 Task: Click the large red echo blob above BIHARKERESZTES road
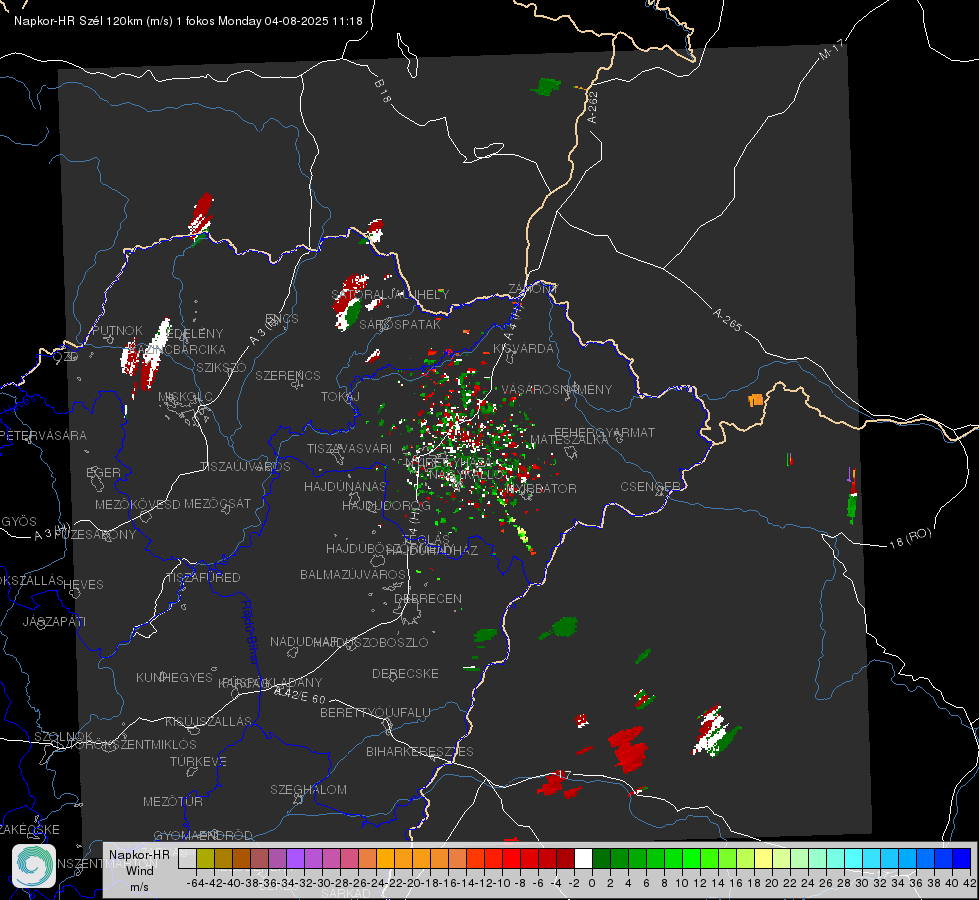pos(627,748)
